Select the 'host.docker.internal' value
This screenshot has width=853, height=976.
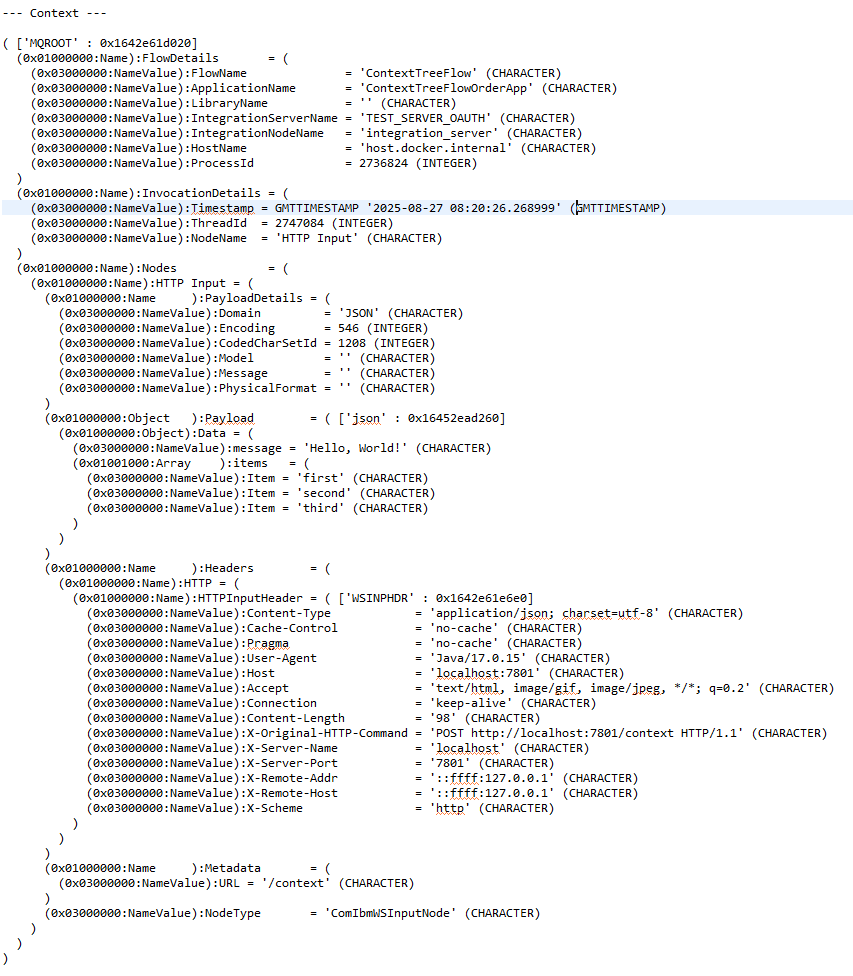tap(436, 148)
